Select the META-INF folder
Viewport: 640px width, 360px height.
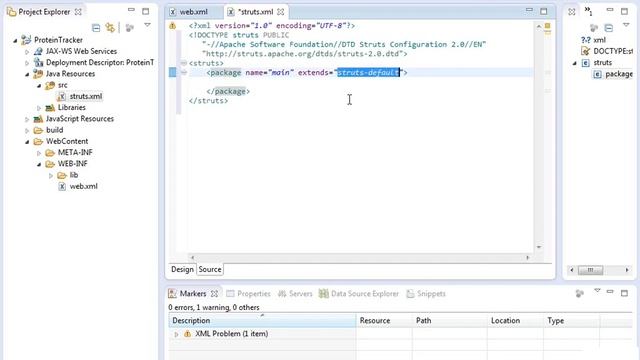(x=75, y=152)
